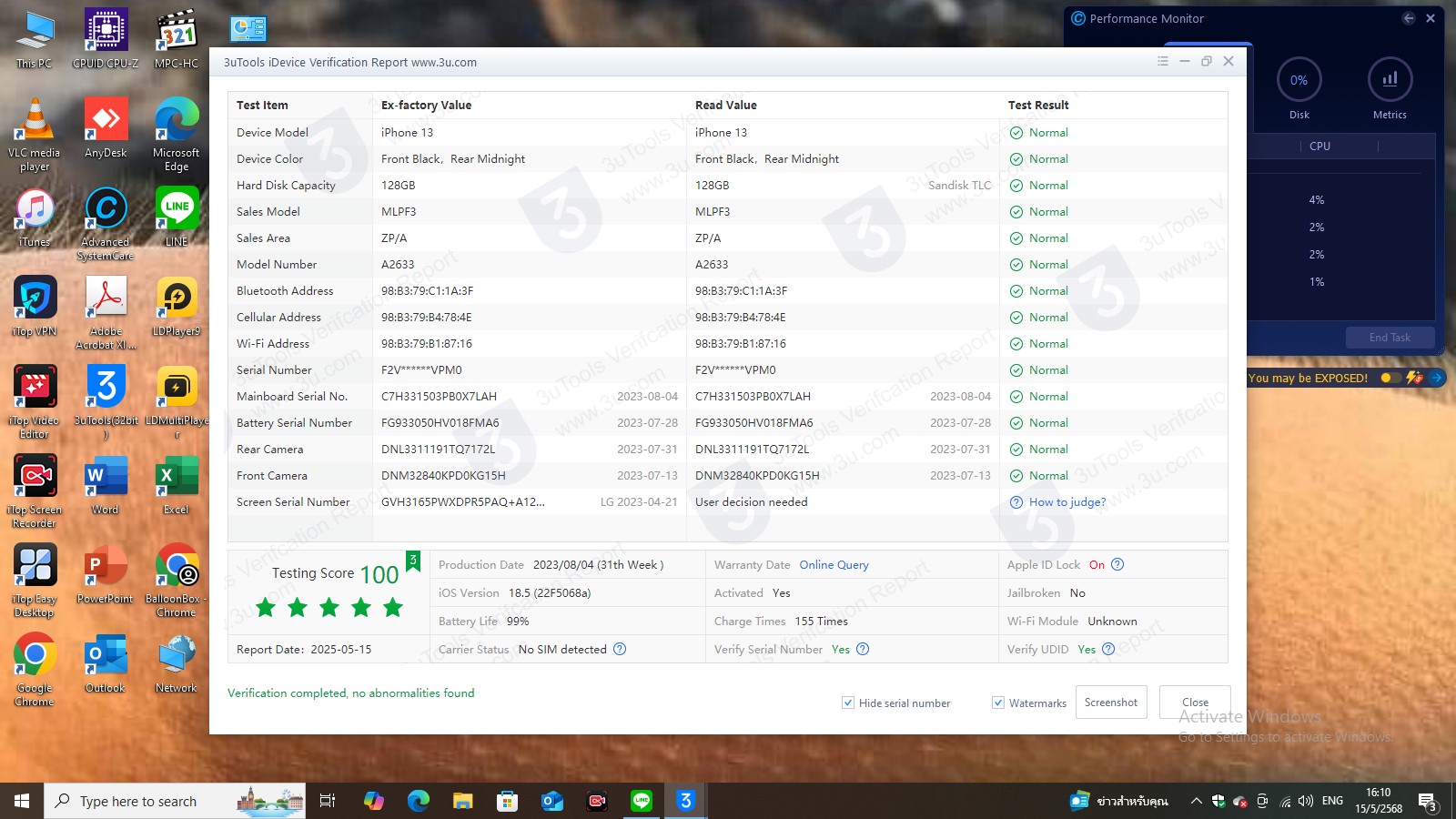This screenshot has height=819, width=1456.
Task: Click the Verify Serial Number help icon
Action: pyautogui.click(x=863, y=649)
